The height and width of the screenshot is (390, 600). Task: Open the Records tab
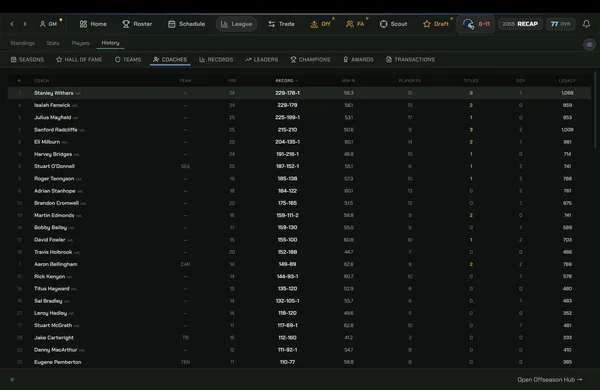pos(216,60)
